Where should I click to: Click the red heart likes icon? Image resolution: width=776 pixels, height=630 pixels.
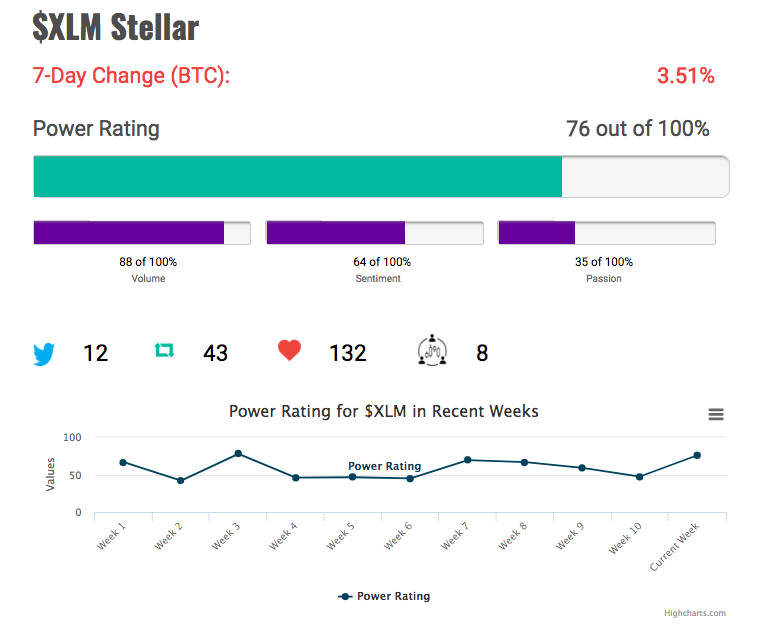point(290,350)
